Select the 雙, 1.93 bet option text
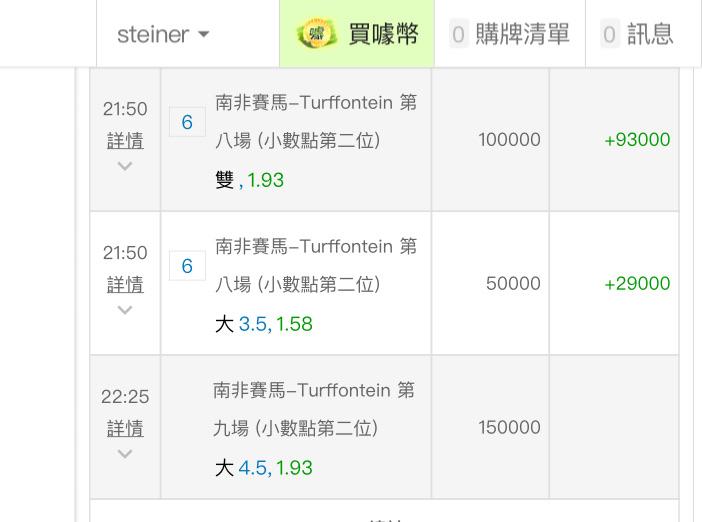 [x=249, y=180]
